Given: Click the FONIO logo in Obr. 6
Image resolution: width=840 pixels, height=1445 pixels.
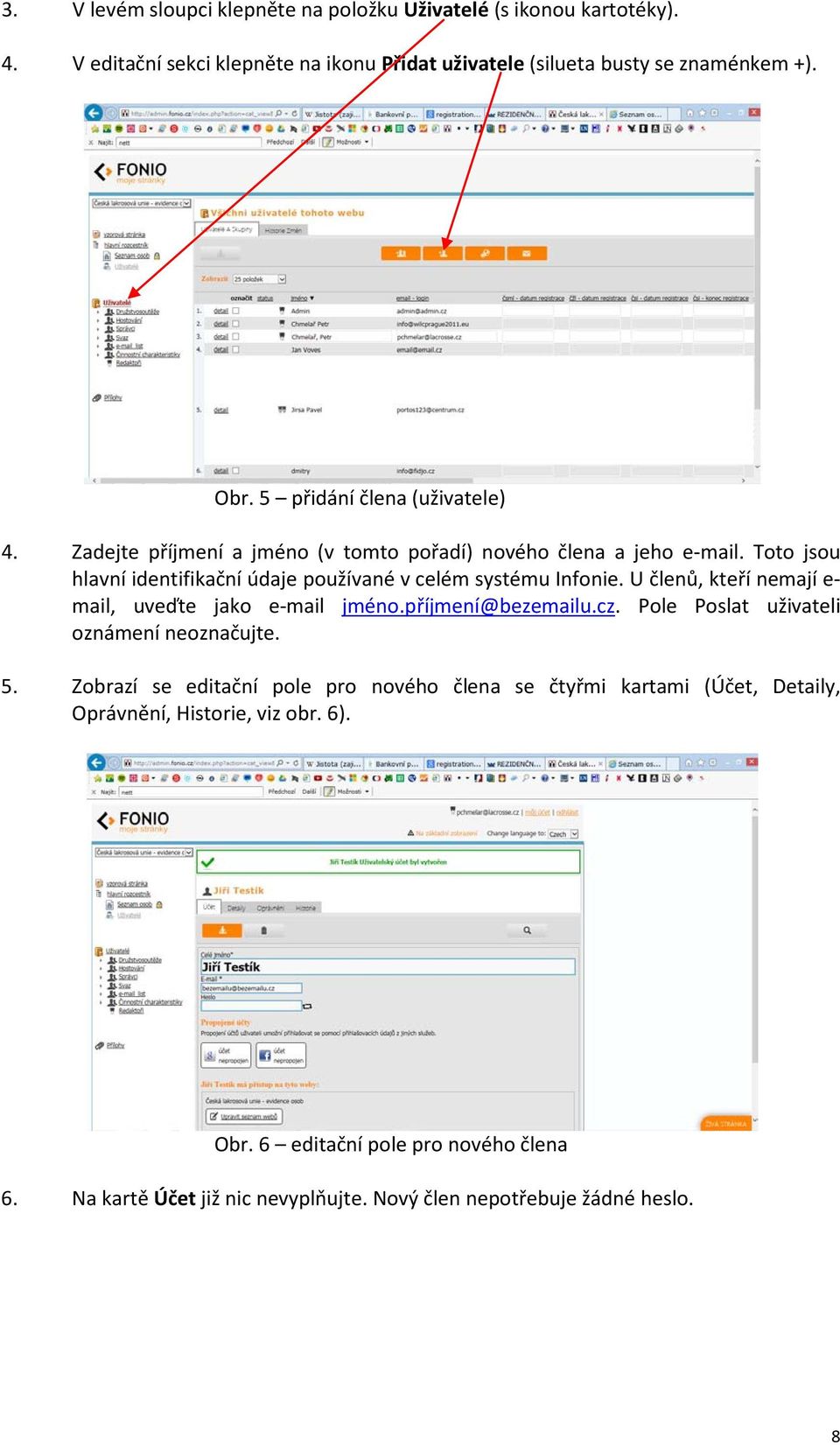Looking at the screenshot, I should pos(133,821).
